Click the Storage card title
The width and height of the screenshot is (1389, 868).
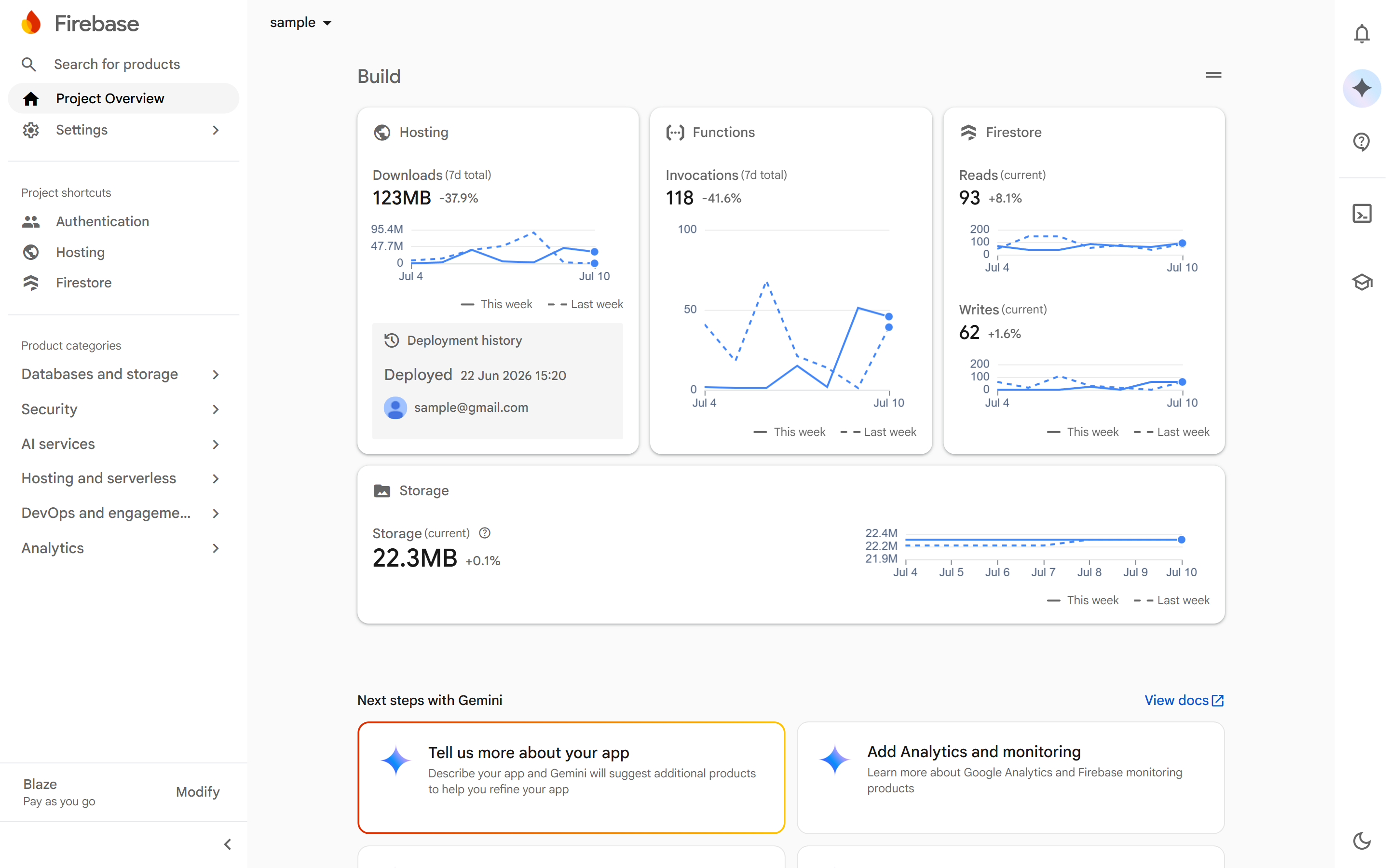(x=423, y=491)
